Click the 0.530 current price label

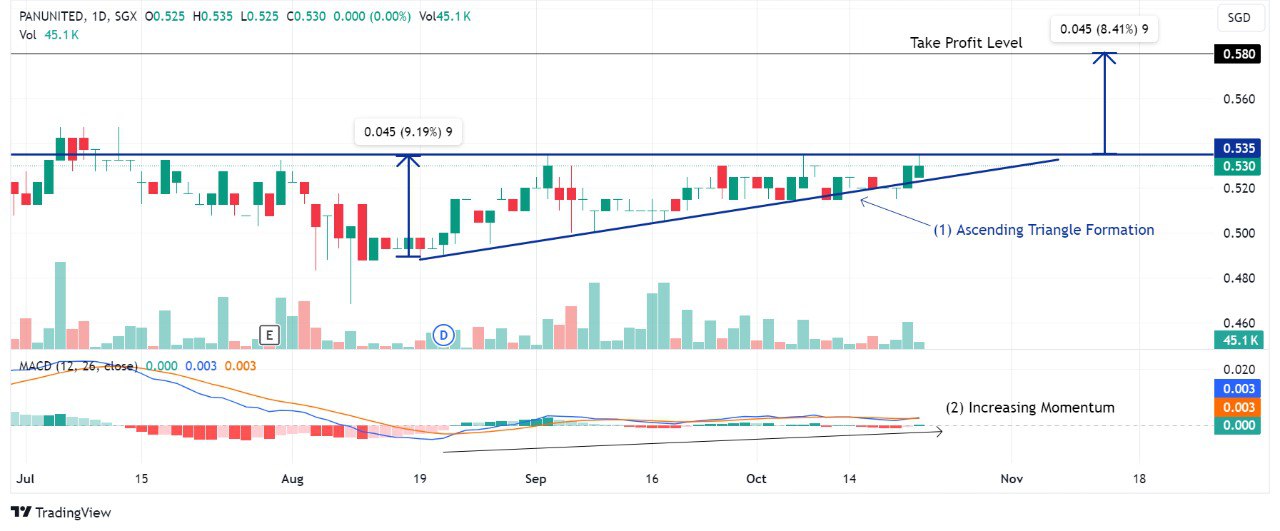[x=1234, y=166]
